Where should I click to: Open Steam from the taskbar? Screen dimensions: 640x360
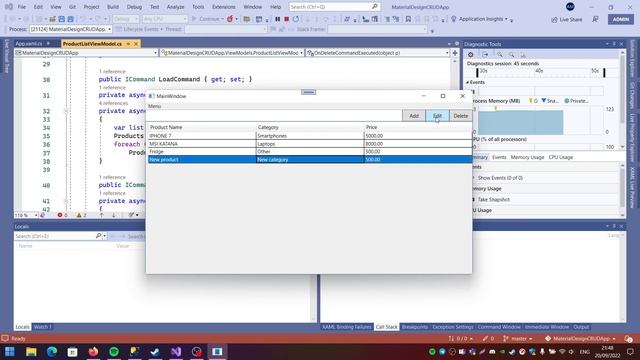(x=155, y=351)
